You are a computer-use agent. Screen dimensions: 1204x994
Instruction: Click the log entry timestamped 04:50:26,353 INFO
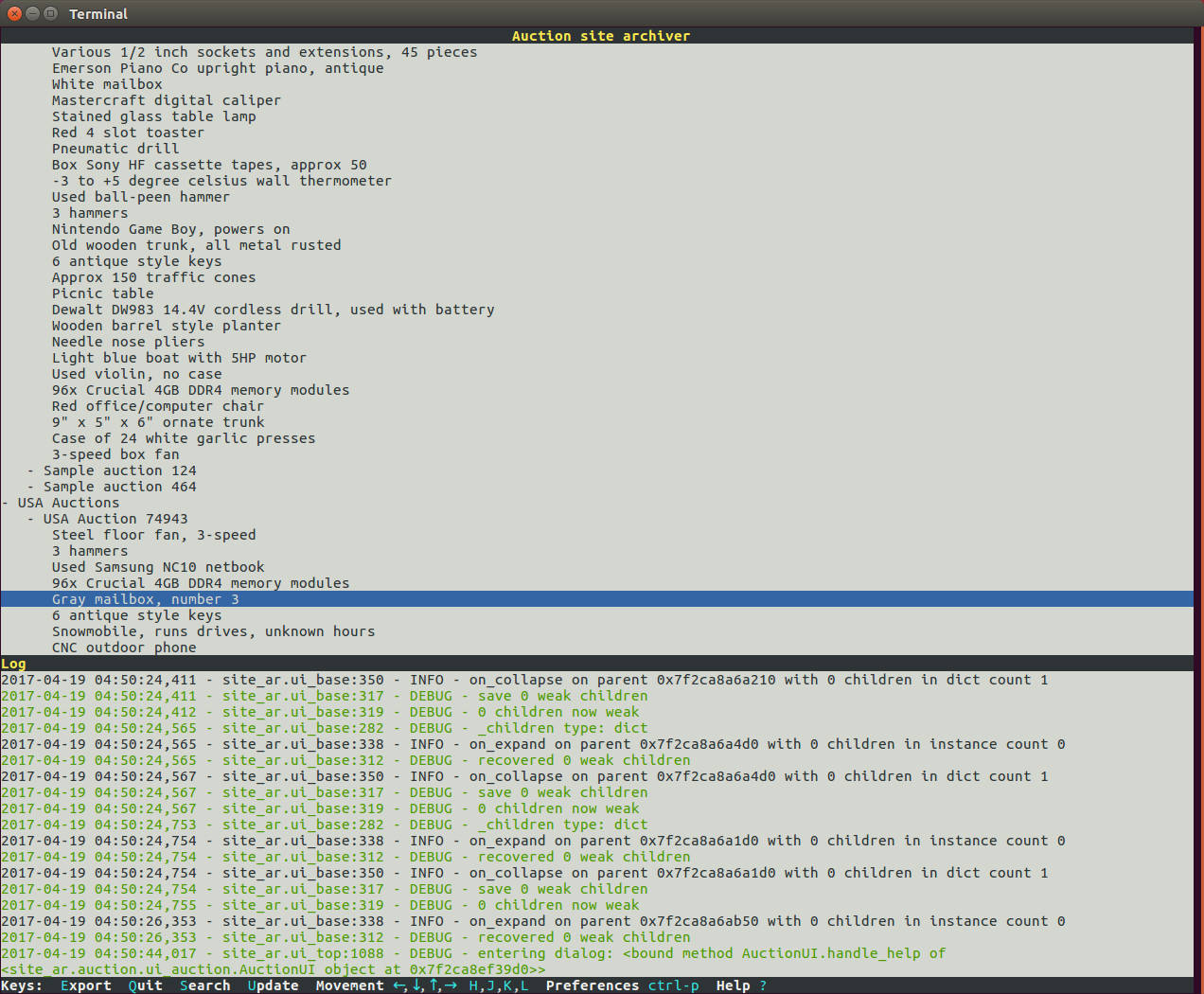(533, 921)
